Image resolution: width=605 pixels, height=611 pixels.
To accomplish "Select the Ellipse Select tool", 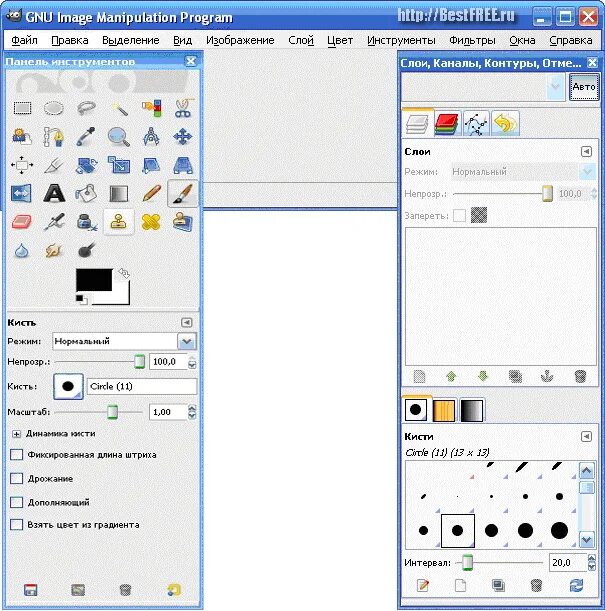I will click(x=54, y=108).
